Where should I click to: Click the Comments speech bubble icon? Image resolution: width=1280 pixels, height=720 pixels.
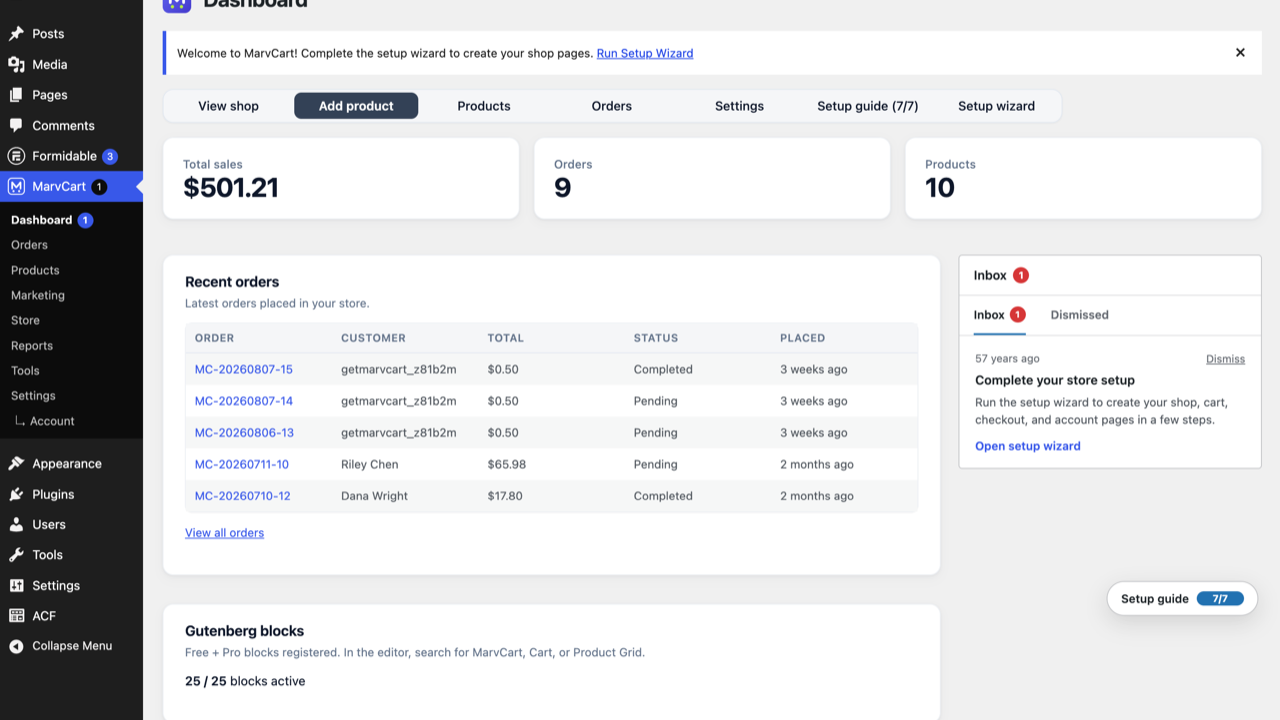[16, 126]
